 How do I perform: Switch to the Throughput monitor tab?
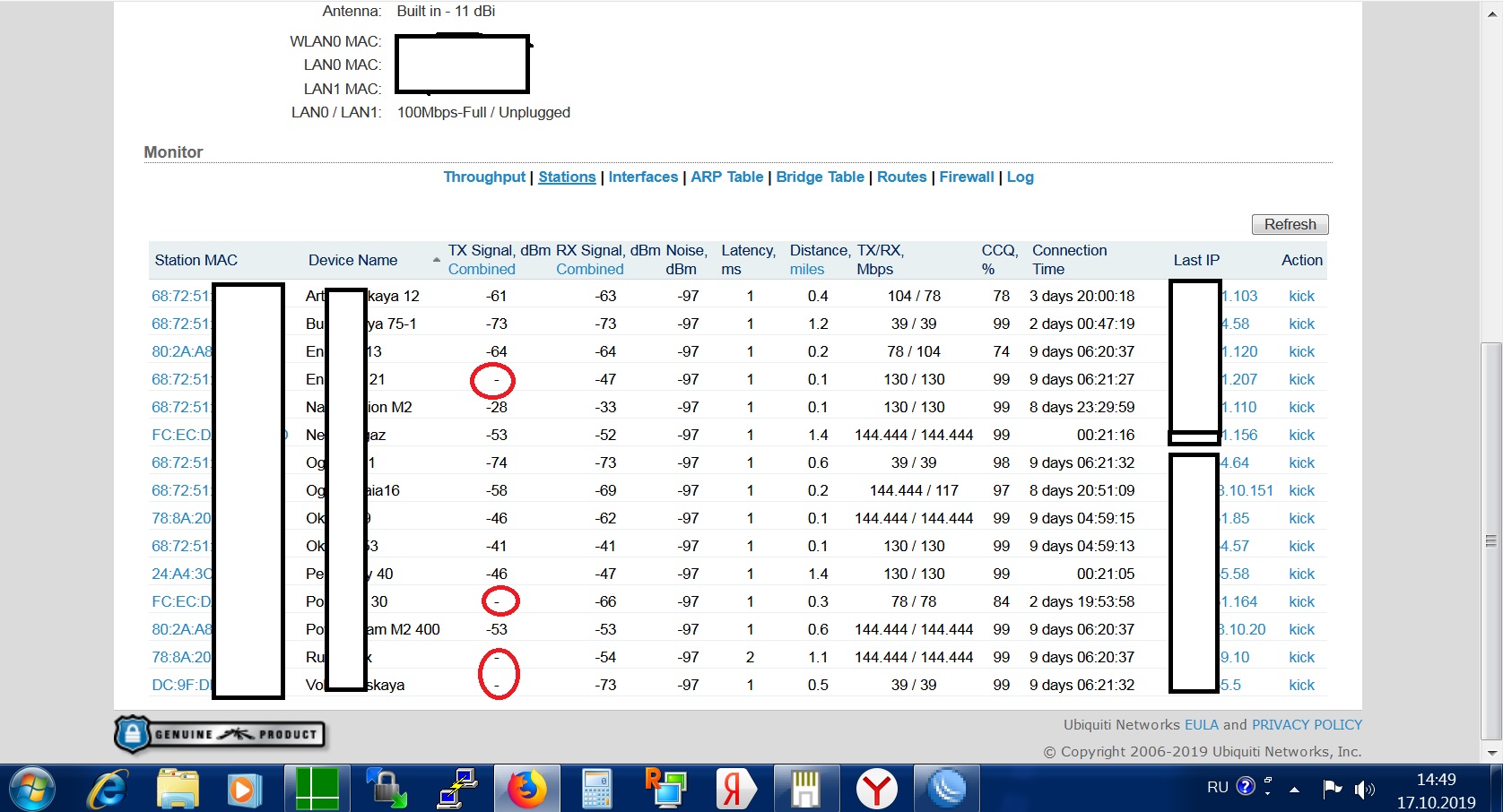484,177
